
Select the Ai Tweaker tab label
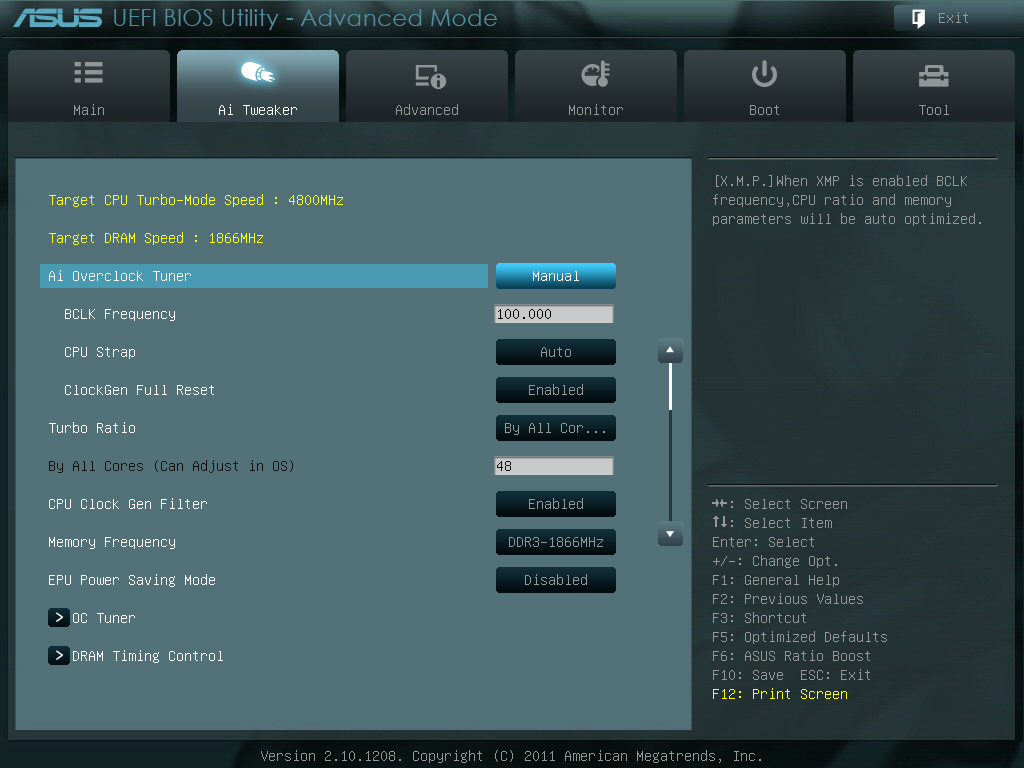pos(257,110)
